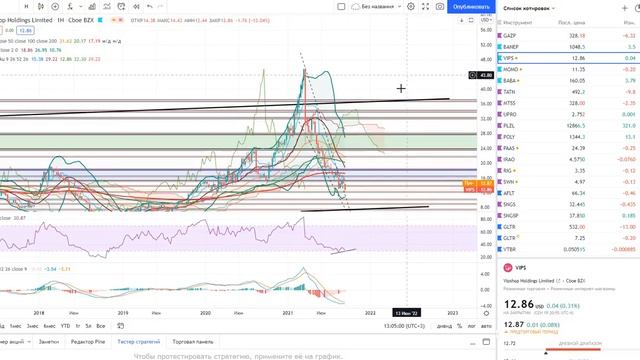Open the Trading Panel tab

click(193, 342)
